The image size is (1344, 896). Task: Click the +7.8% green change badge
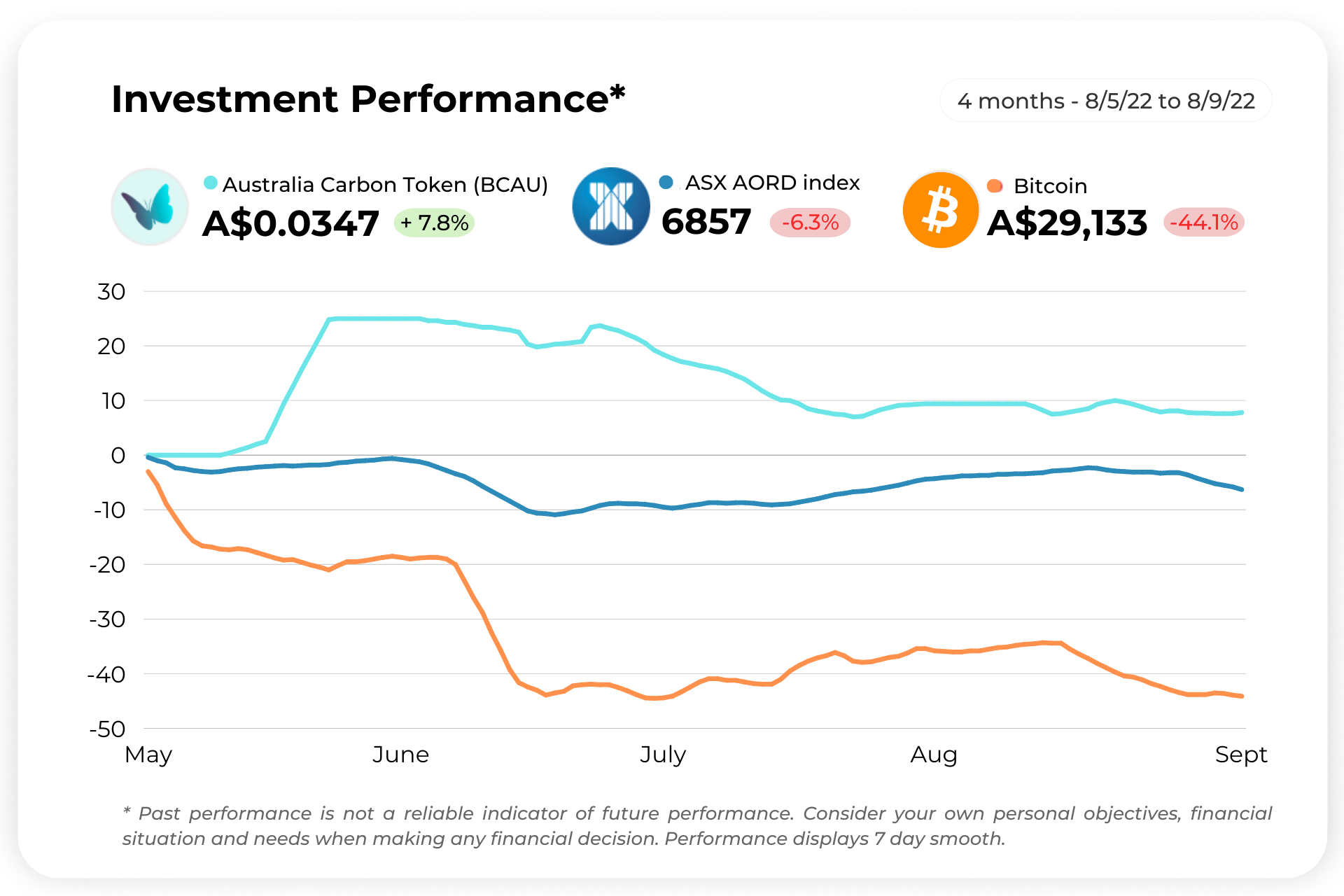pos(435,223)
